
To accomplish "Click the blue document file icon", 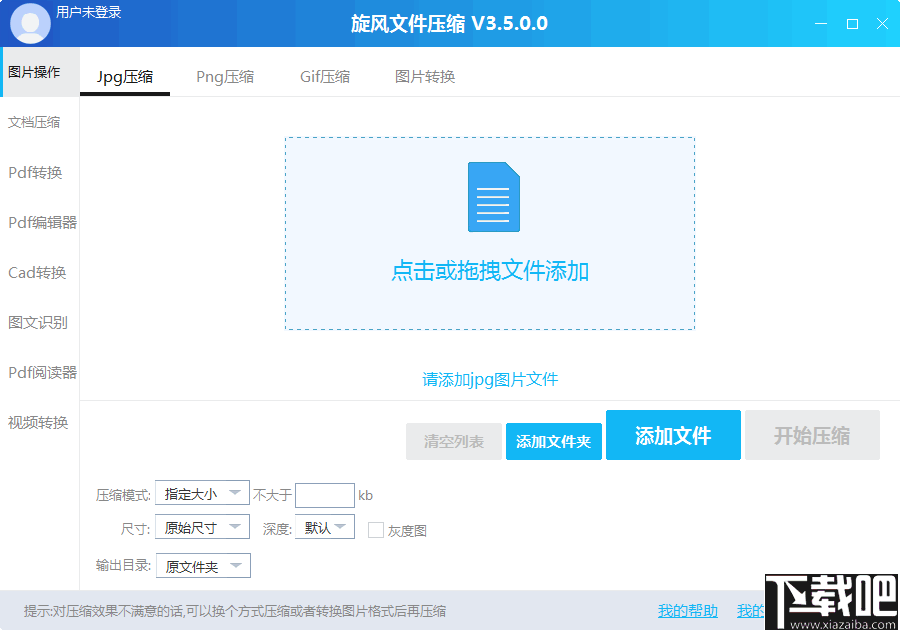I will click(494, 197).
